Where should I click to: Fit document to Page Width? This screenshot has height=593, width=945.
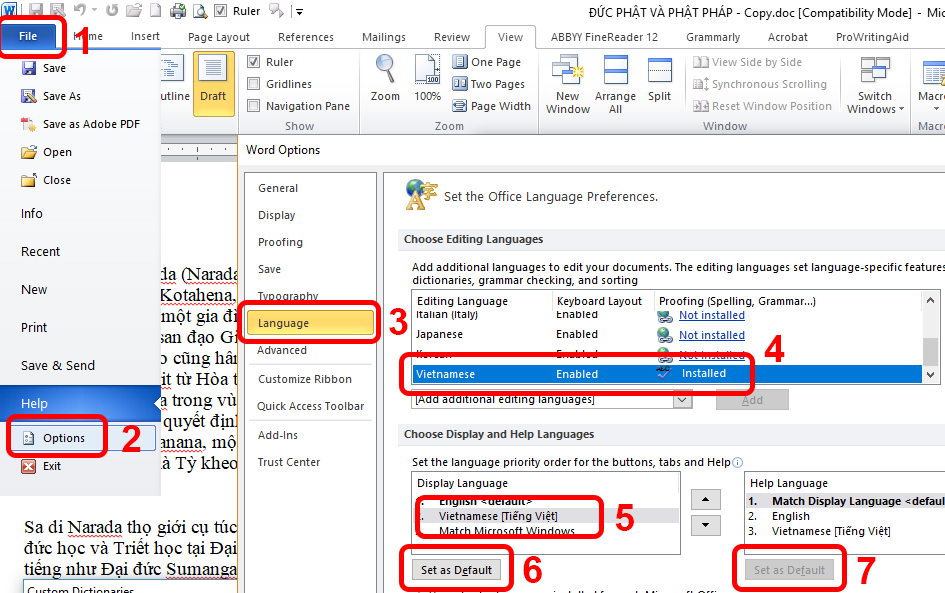[x=491, y=106]
